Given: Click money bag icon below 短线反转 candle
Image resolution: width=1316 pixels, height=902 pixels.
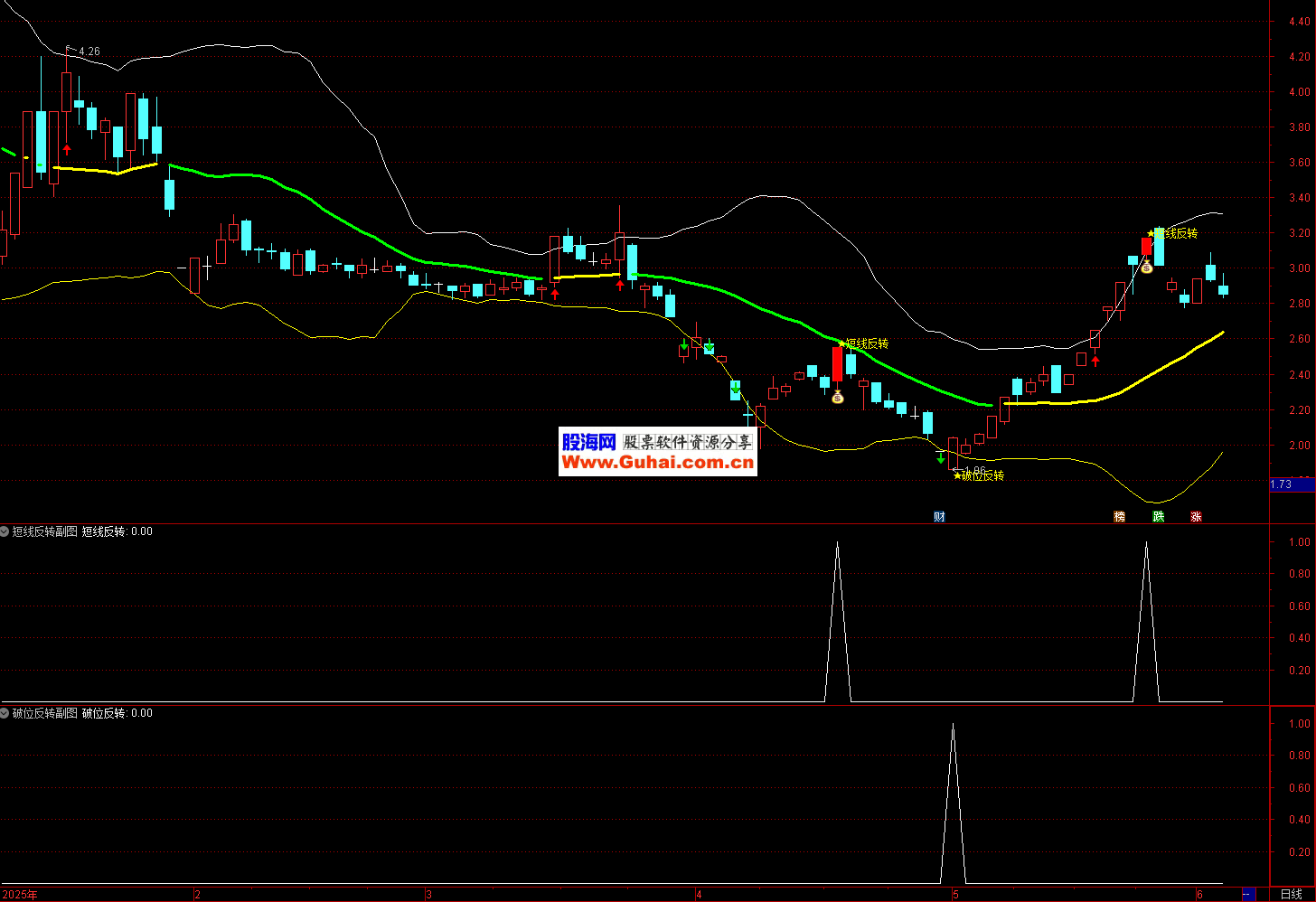Looking at the screenshot, I should click(837, 396).
